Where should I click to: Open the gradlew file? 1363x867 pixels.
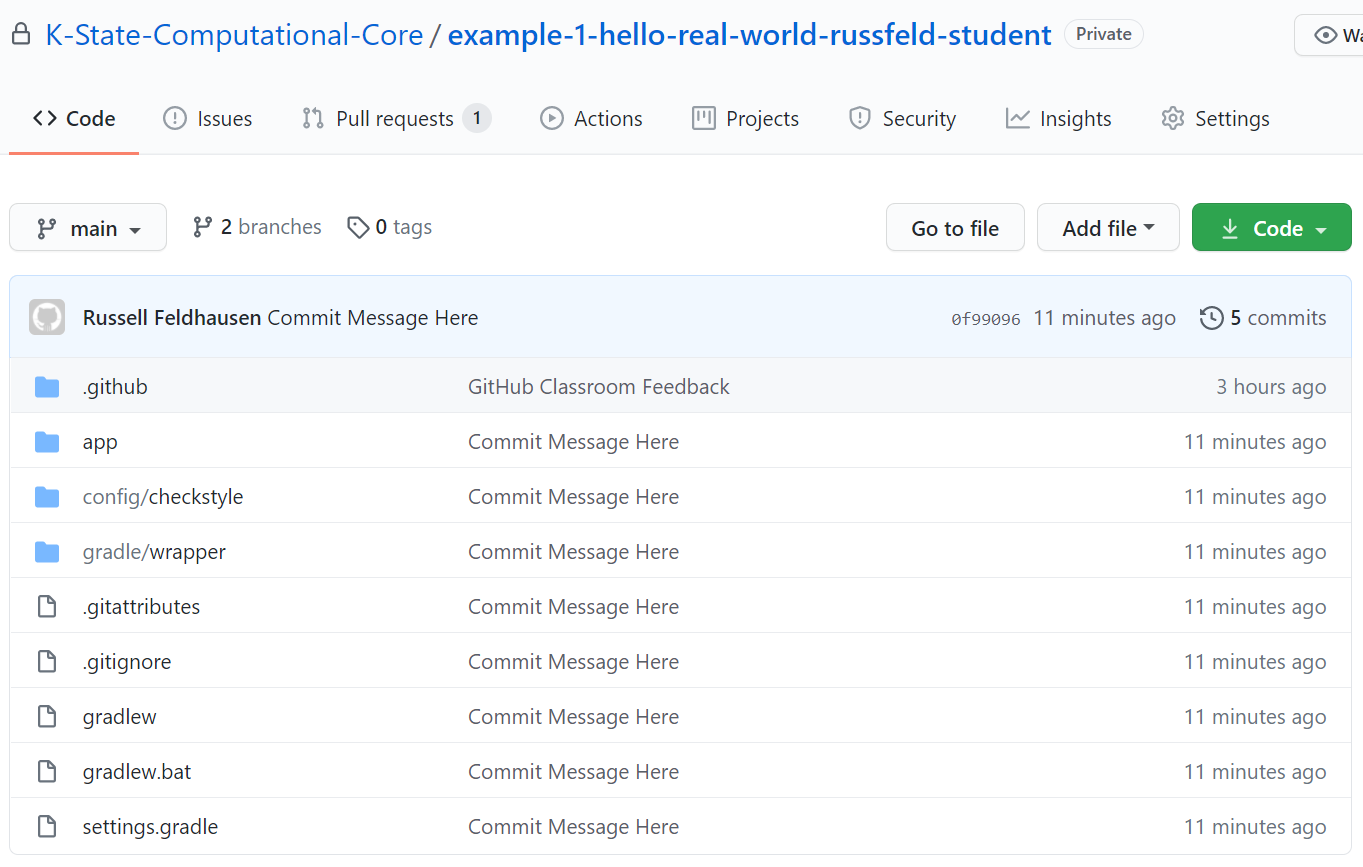coord(120,717)
